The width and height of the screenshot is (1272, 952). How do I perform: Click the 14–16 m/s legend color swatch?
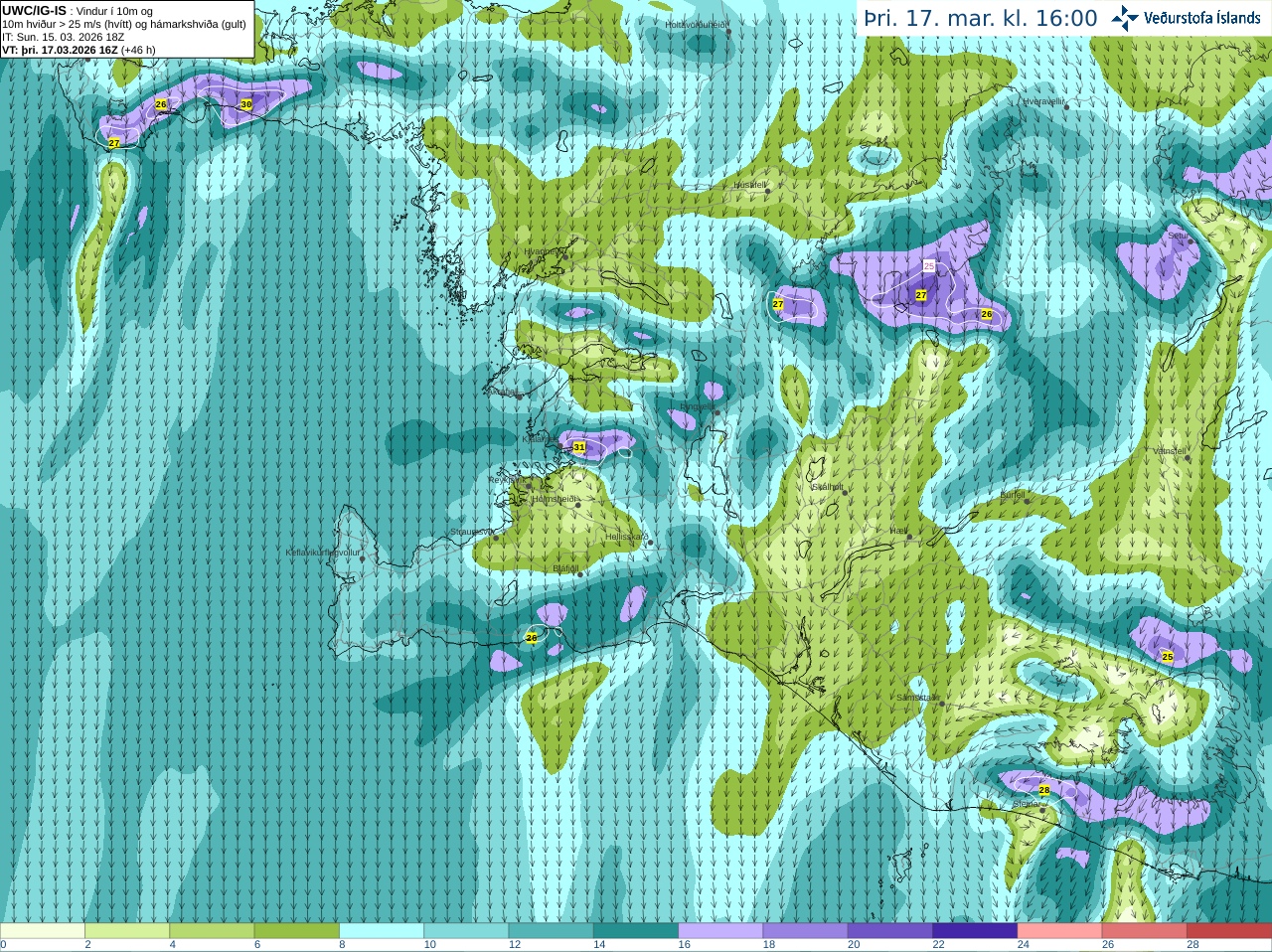click(636, 931)
